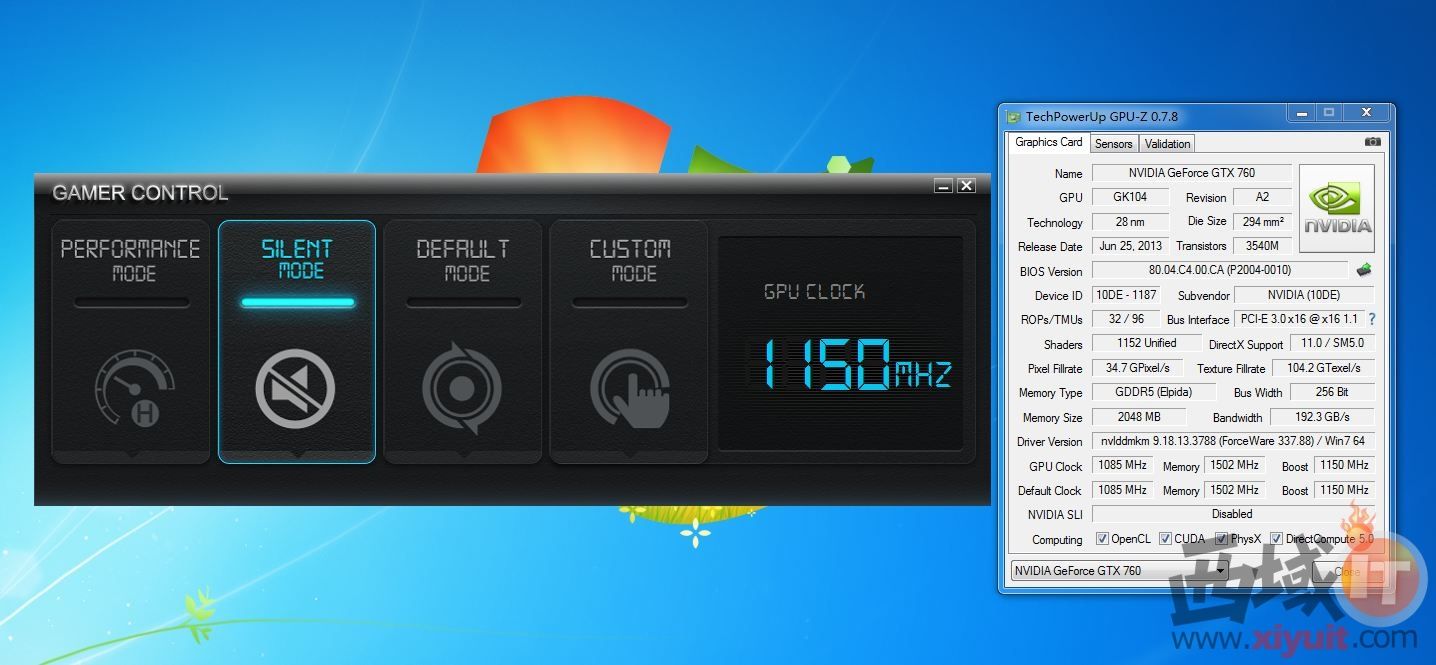The height and width of the screenshot is (665, 1436).
Task: Click Pixel Fillrate value 34.7 GPixel/s
Action: tap(1137, 368)
